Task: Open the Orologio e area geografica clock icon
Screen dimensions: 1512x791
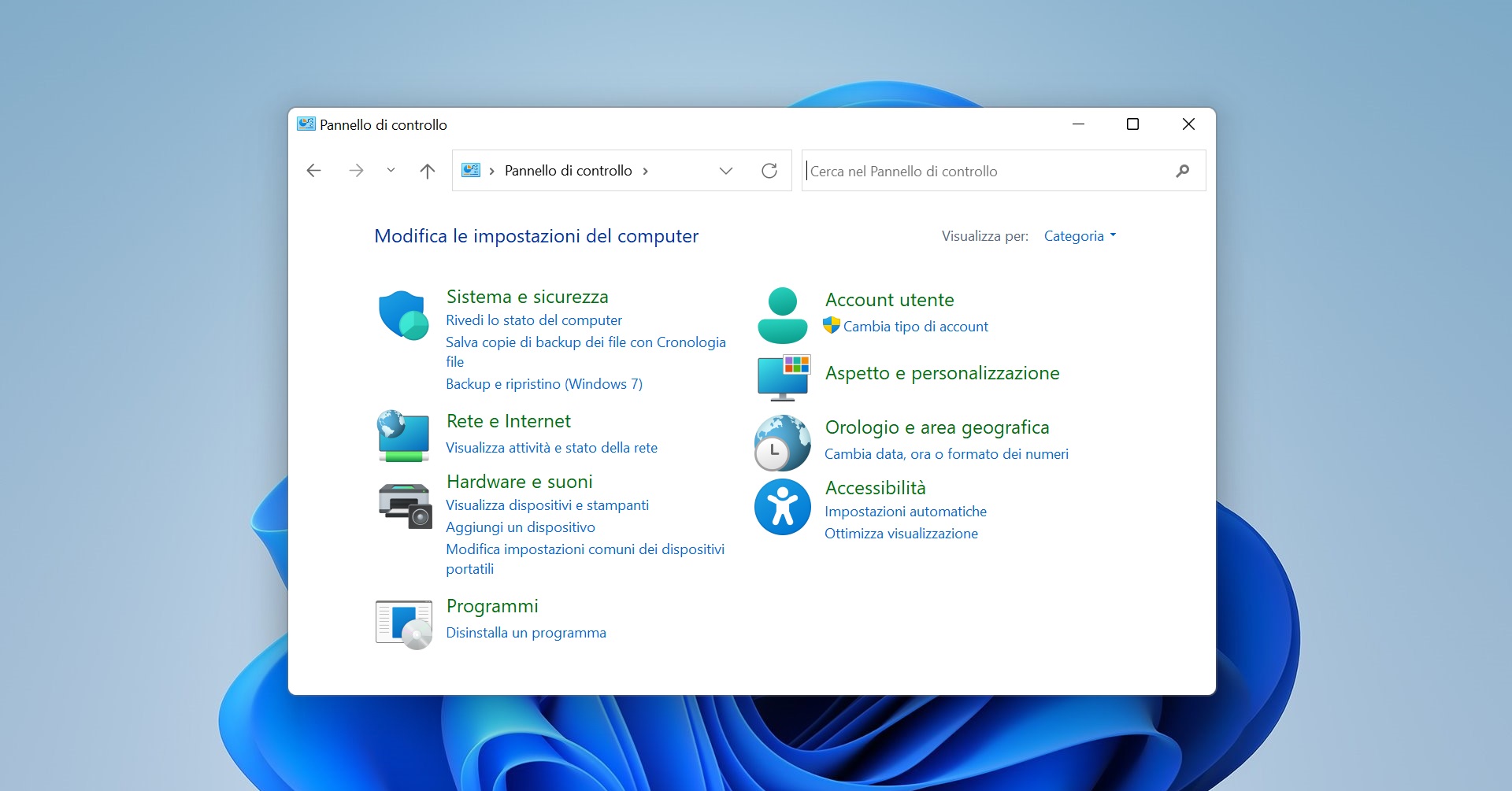Action: [782, 443]
